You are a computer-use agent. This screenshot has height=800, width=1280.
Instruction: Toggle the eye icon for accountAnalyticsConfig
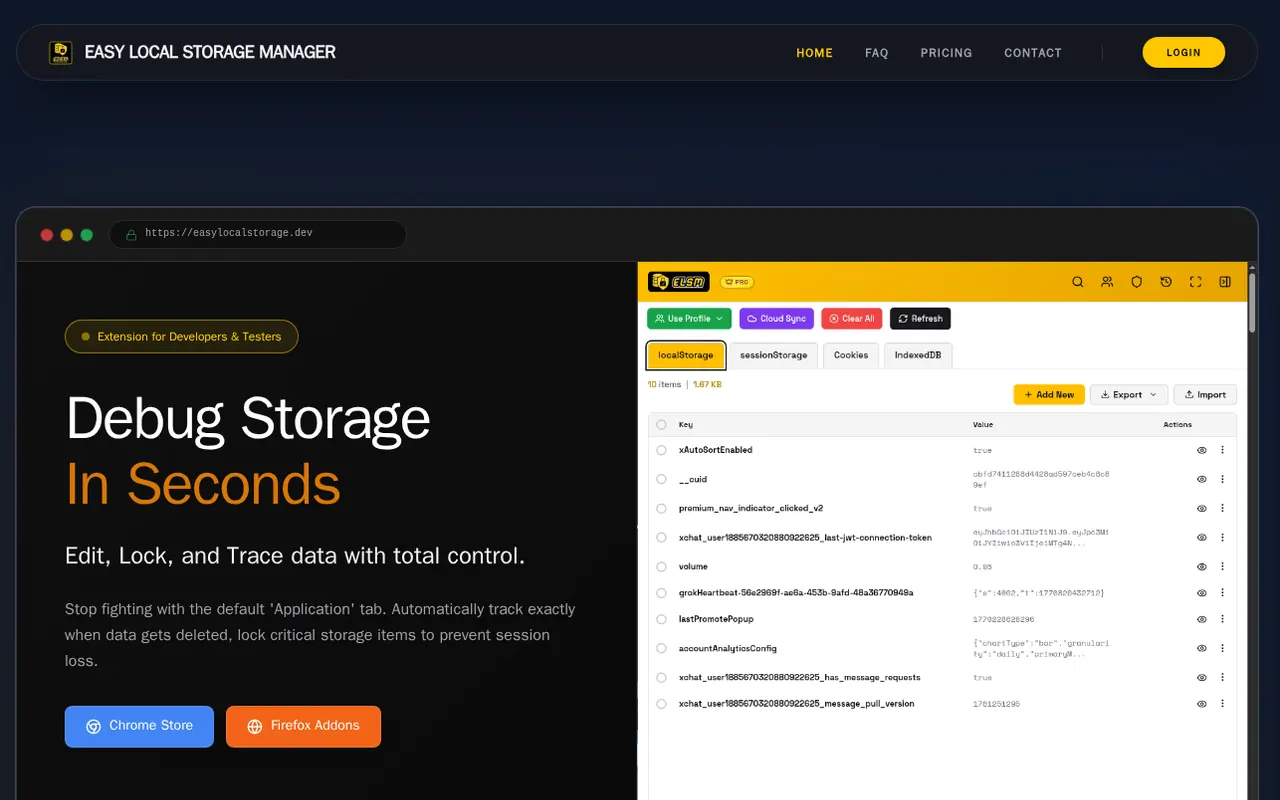pyautogui.click(x=1202, y=649)
